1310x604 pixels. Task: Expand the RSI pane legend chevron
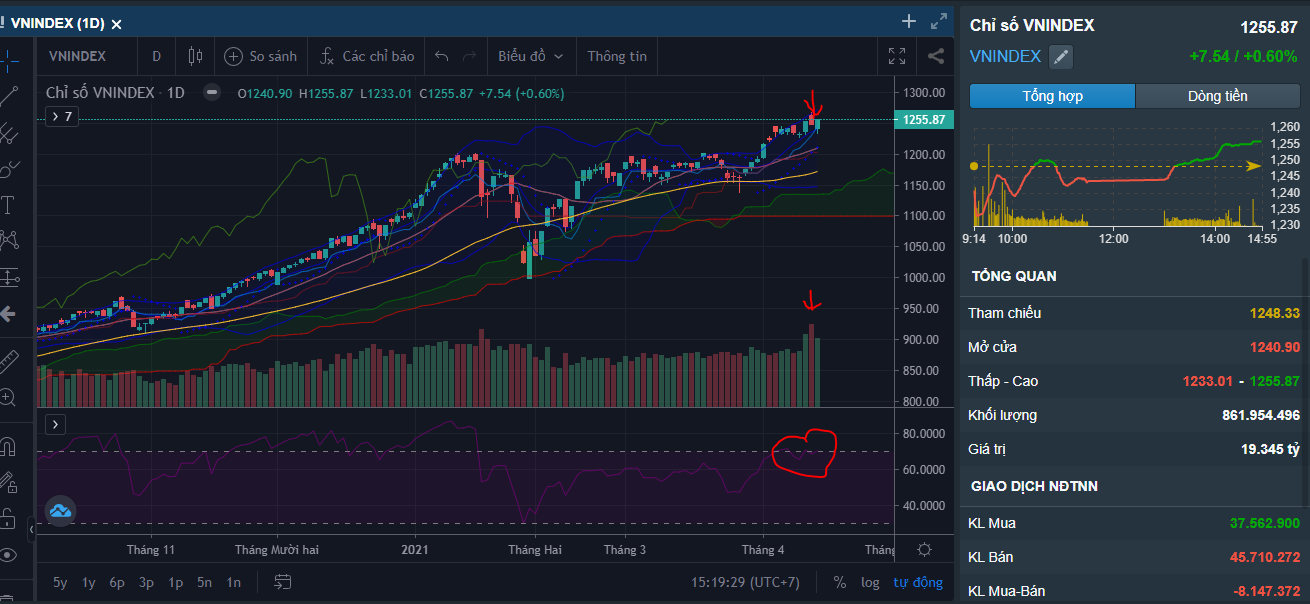(x=55, y=425)
